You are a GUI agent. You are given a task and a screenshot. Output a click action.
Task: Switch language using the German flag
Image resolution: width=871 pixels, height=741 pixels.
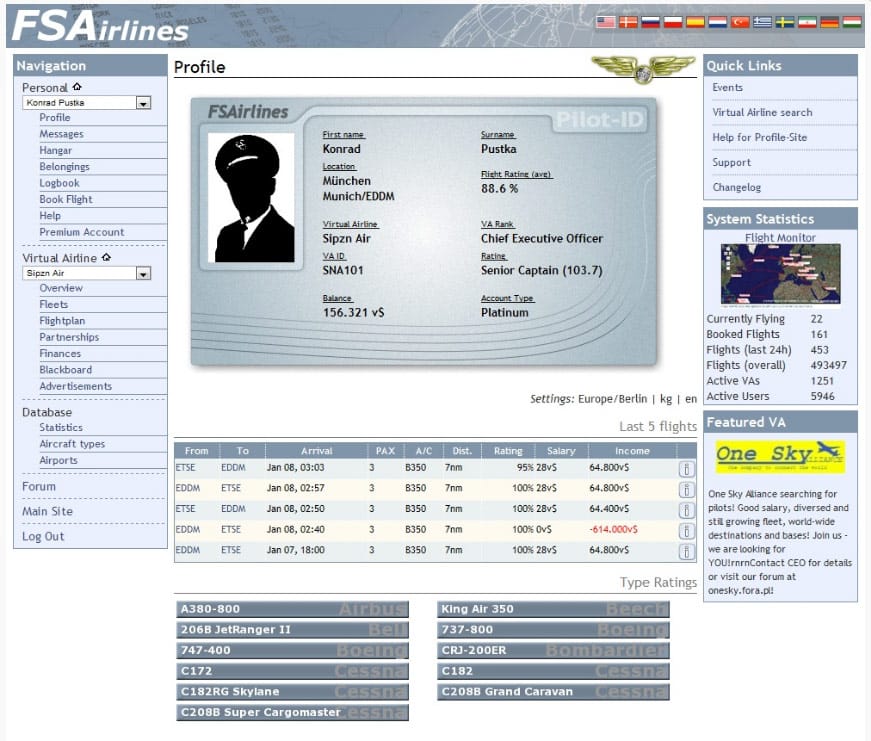pos(829,22)
